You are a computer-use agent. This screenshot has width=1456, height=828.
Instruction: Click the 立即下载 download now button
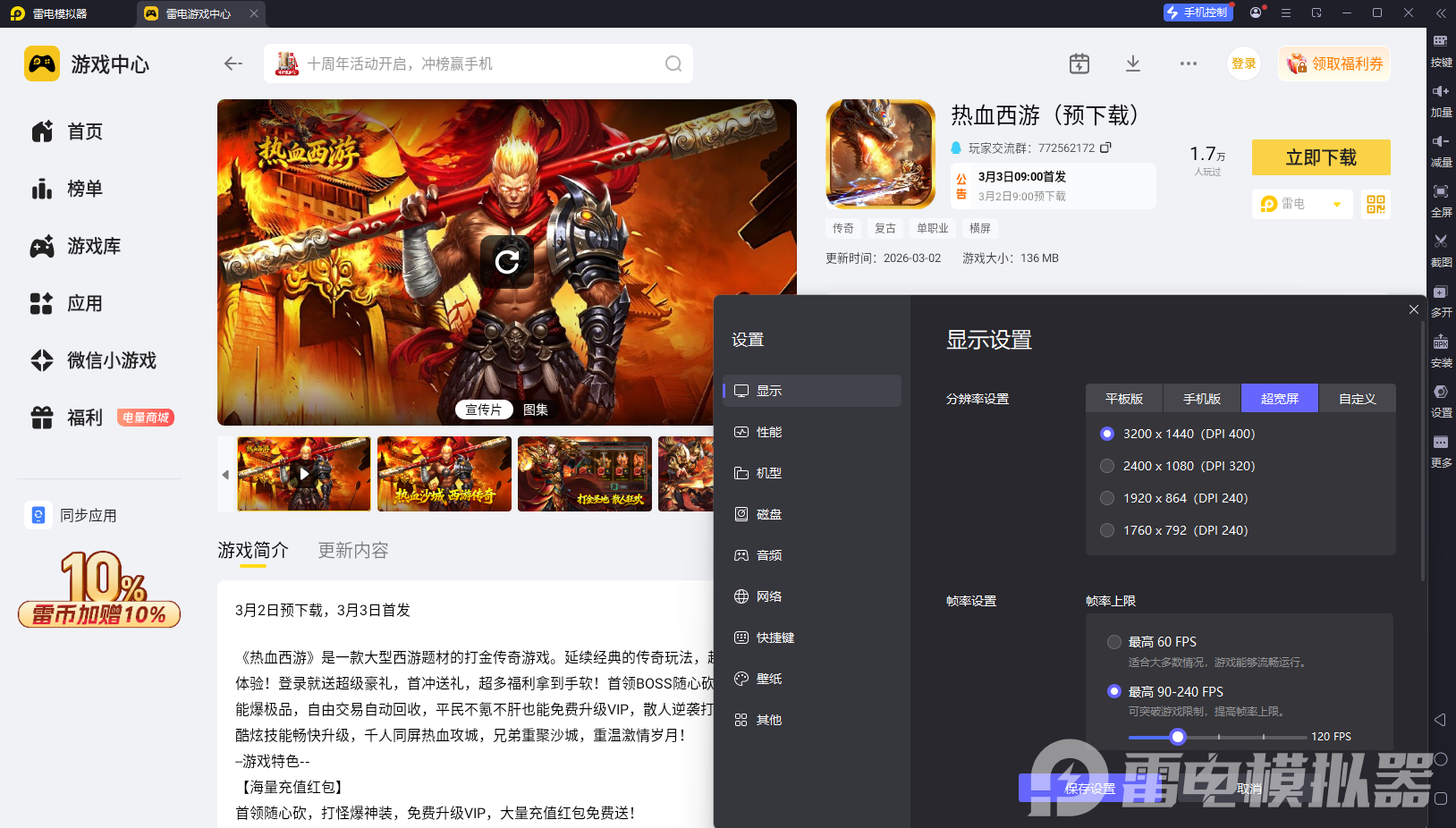pos(1321,157)
